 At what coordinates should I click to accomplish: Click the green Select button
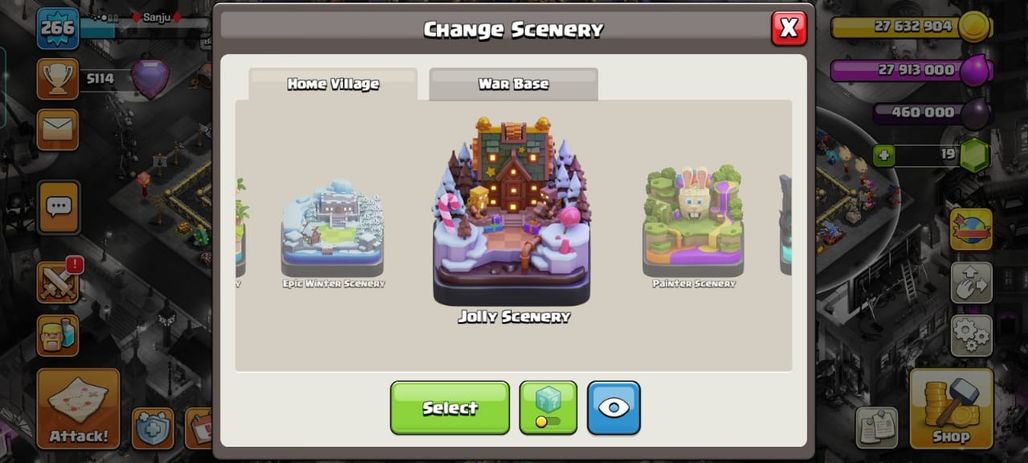[450, 407]
